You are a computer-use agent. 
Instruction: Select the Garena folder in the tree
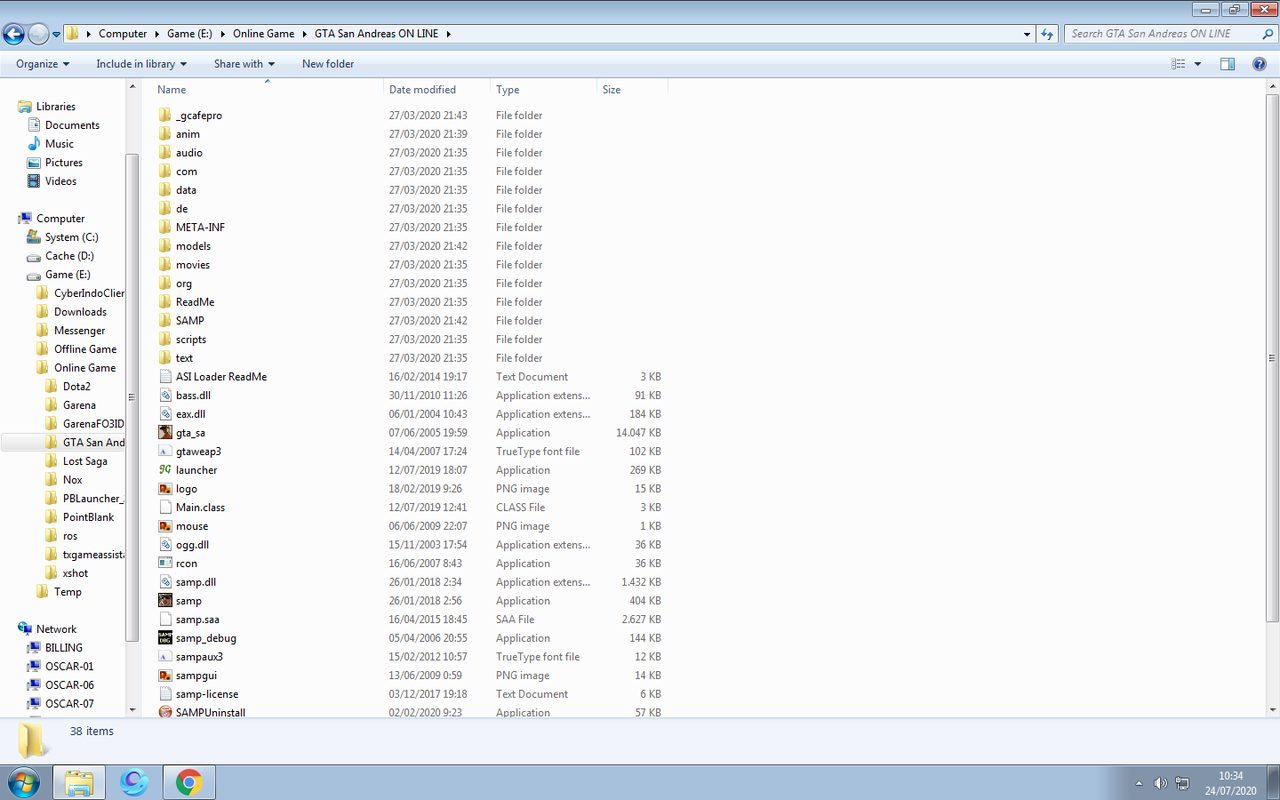pos(79,405)
